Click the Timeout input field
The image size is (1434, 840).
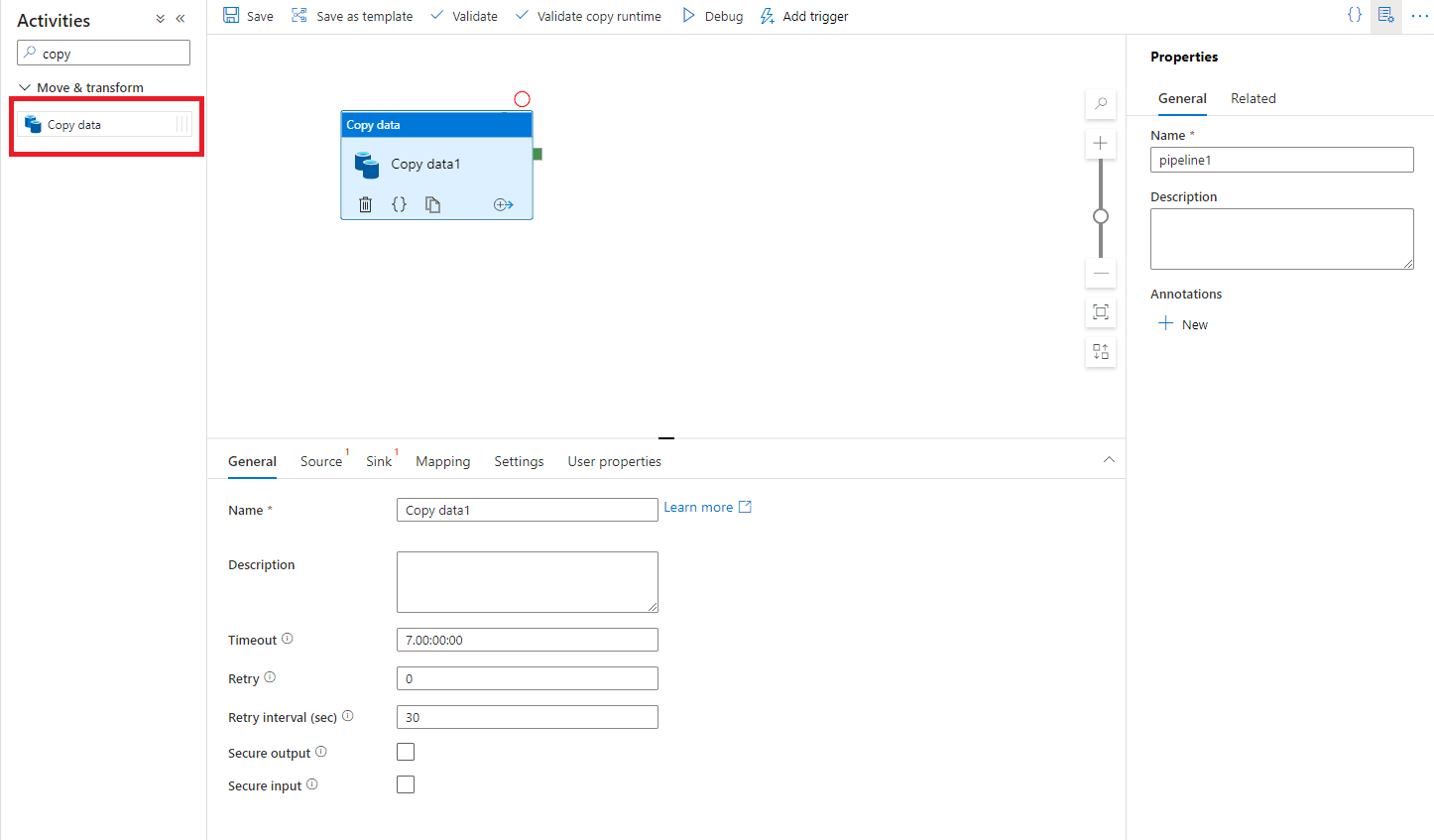(x=527, y=640)
